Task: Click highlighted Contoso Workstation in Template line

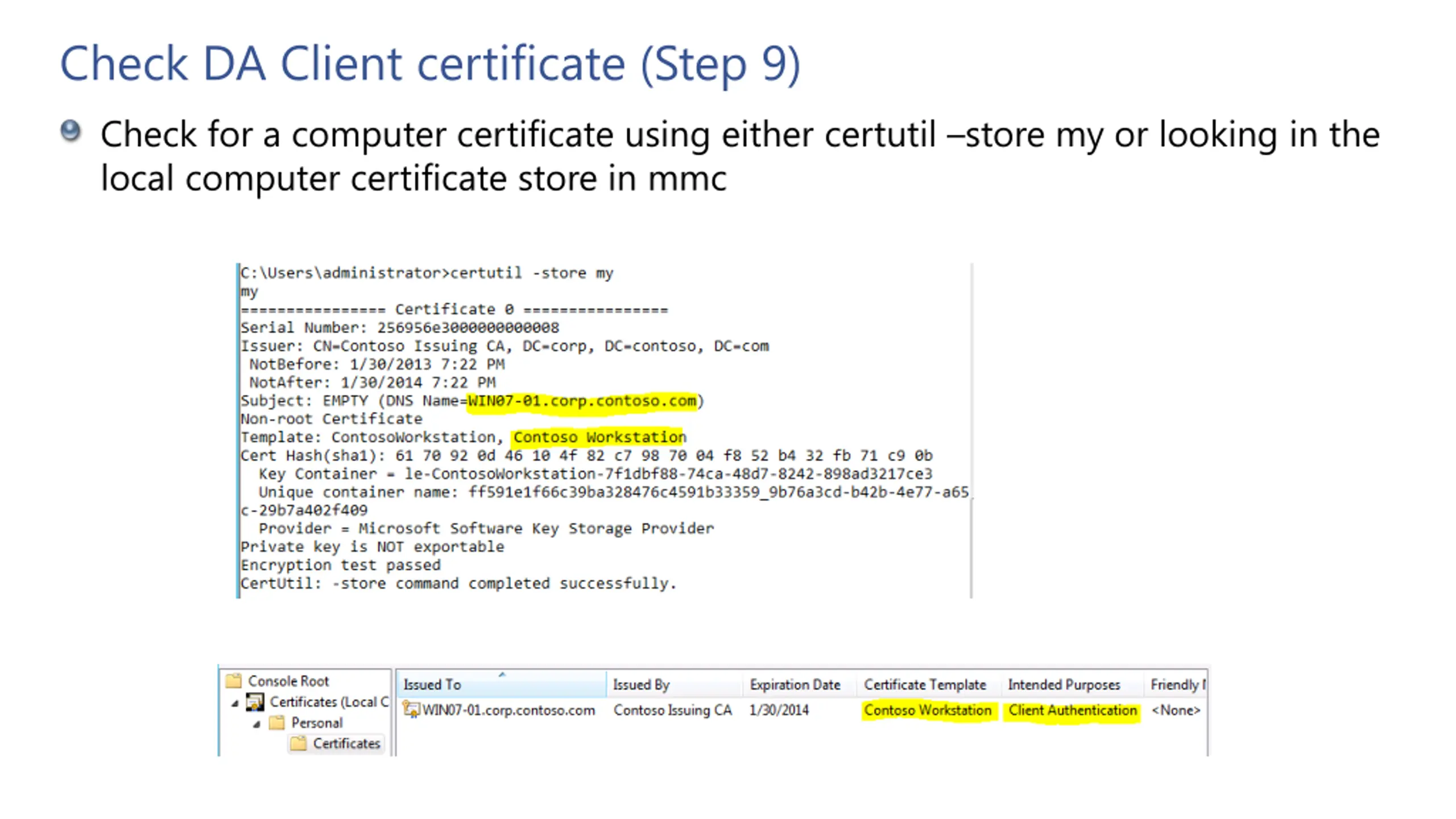Action: pyautogui.click(x=600, y=437)
